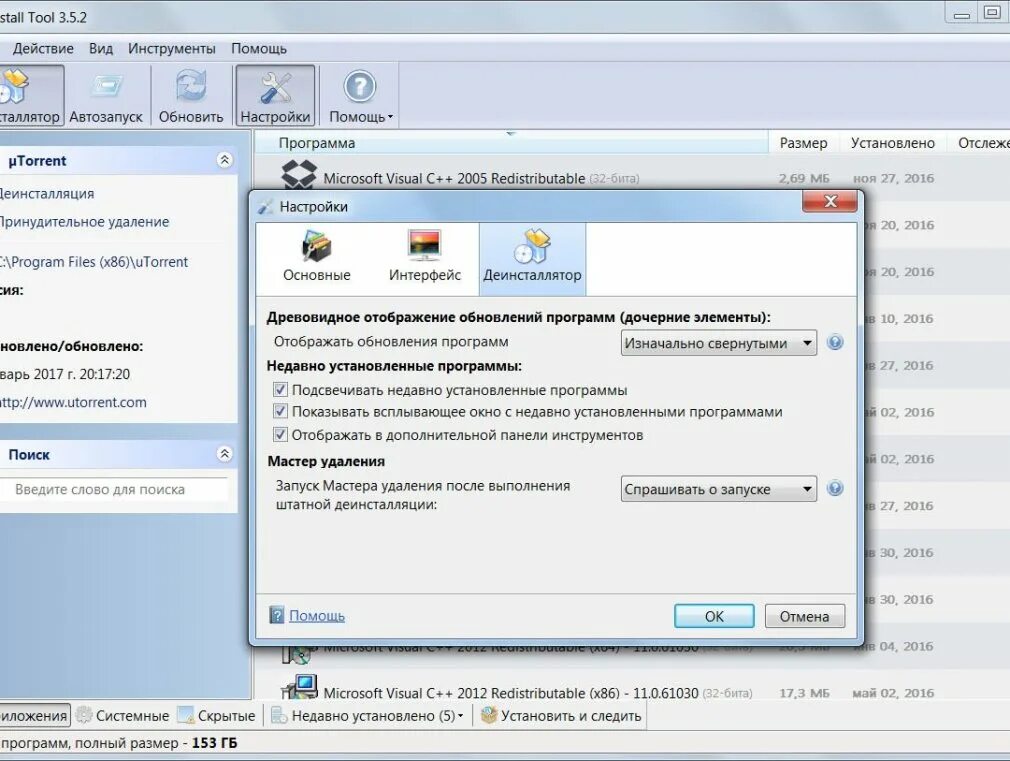The height and width of the screenshot is (761, 1010).
Task: Click help icon beside Спрашивать о запуске dropdown
Action: click(835, 488)
